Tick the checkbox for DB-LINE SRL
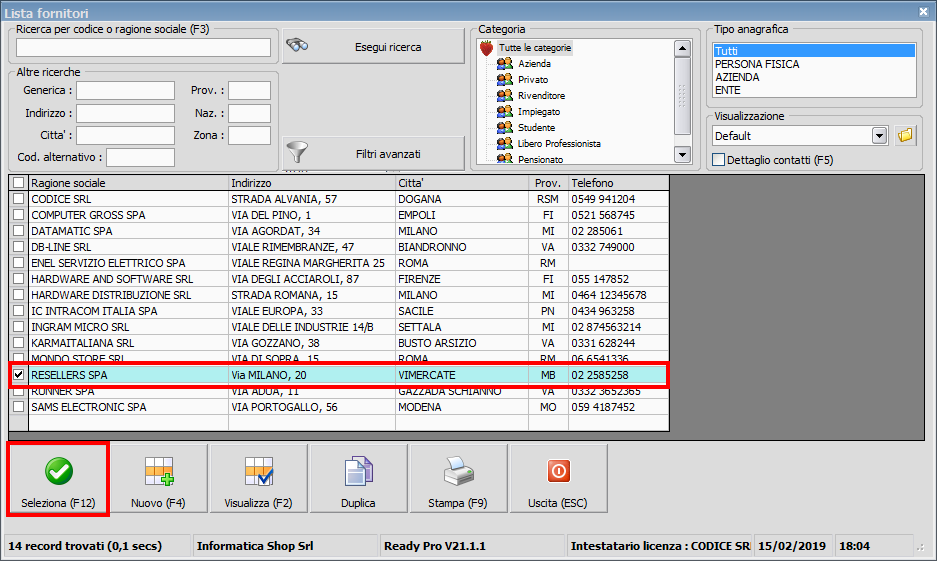This screenshot has height=561, width=937. (19, 247)
